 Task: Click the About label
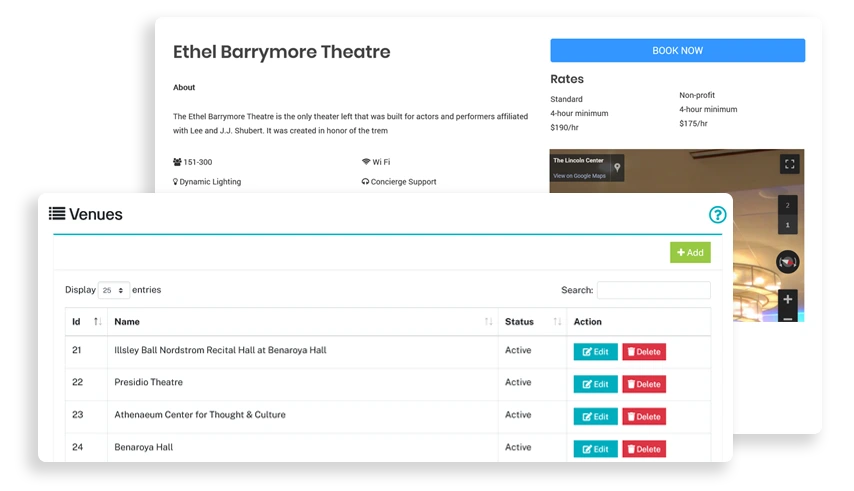point(184,87)
